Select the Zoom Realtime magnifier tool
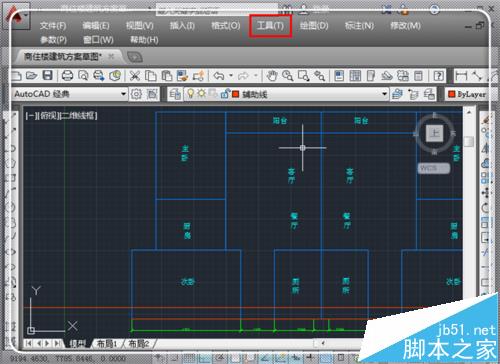Viewport: 500px width, 364px height. [288, 76]
